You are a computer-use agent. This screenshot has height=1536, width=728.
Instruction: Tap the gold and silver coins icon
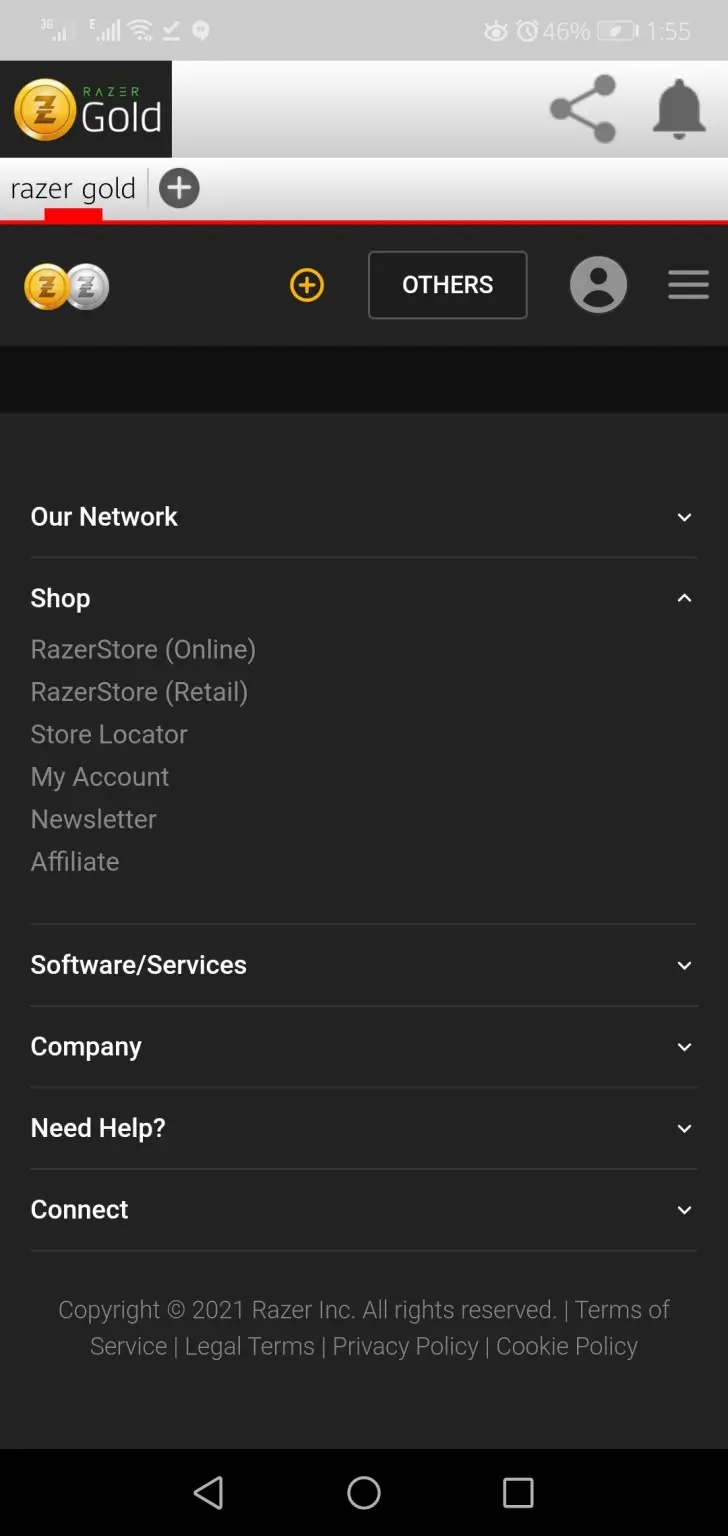(x=67, y=286)
